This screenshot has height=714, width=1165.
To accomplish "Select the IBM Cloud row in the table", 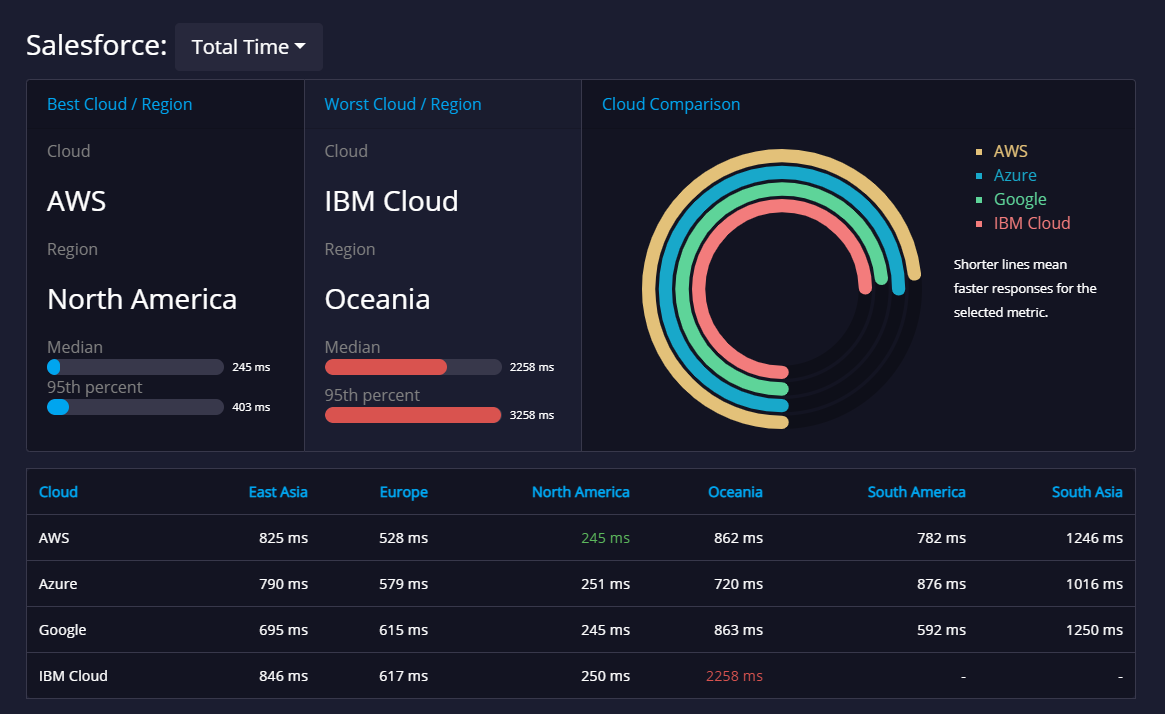I will 73,676.
